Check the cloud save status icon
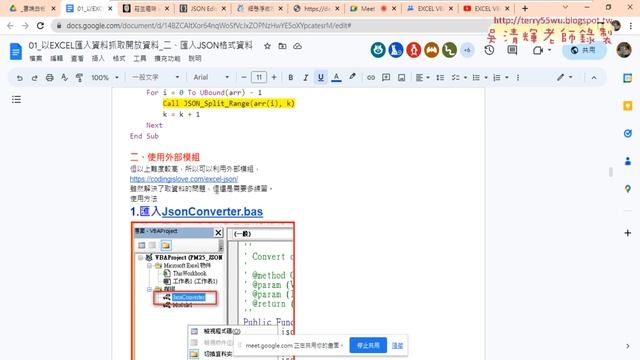Image resolution: width=640 pixels, height=360 pixels. point(298,46)
